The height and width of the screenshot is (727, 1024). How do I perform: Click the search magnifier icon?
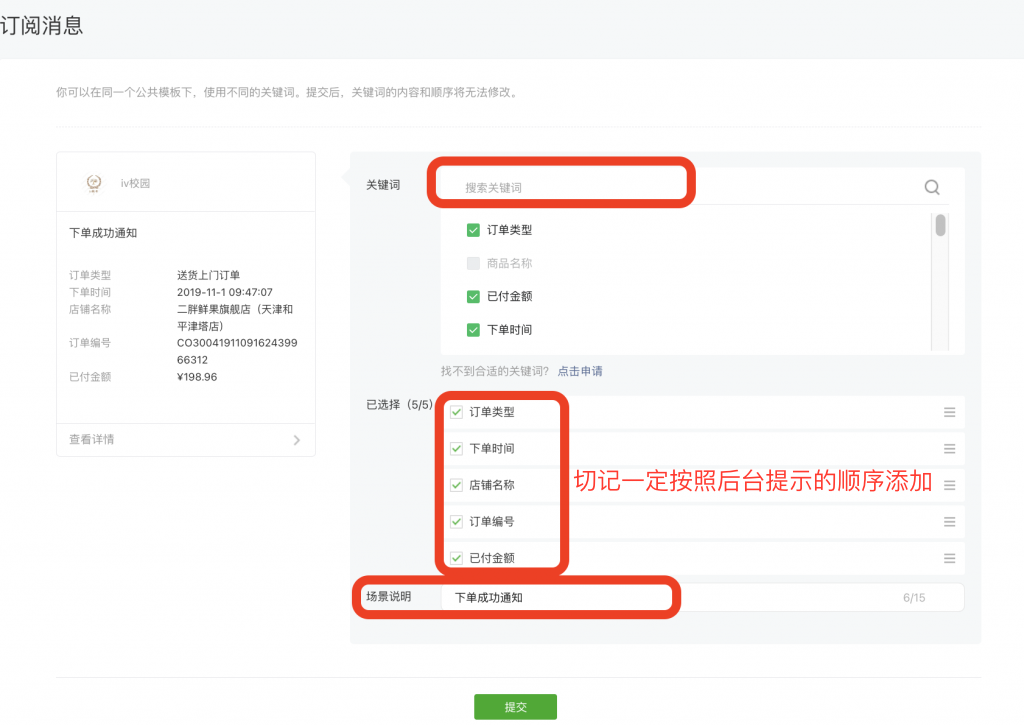click(x=932, y=187)
